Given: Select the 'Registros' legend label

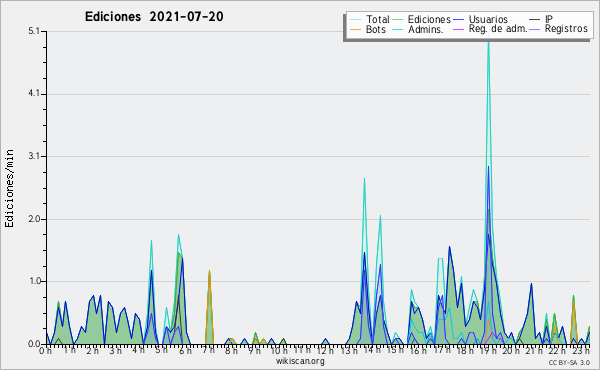Looking at the screenshot, I should [566, 29].
